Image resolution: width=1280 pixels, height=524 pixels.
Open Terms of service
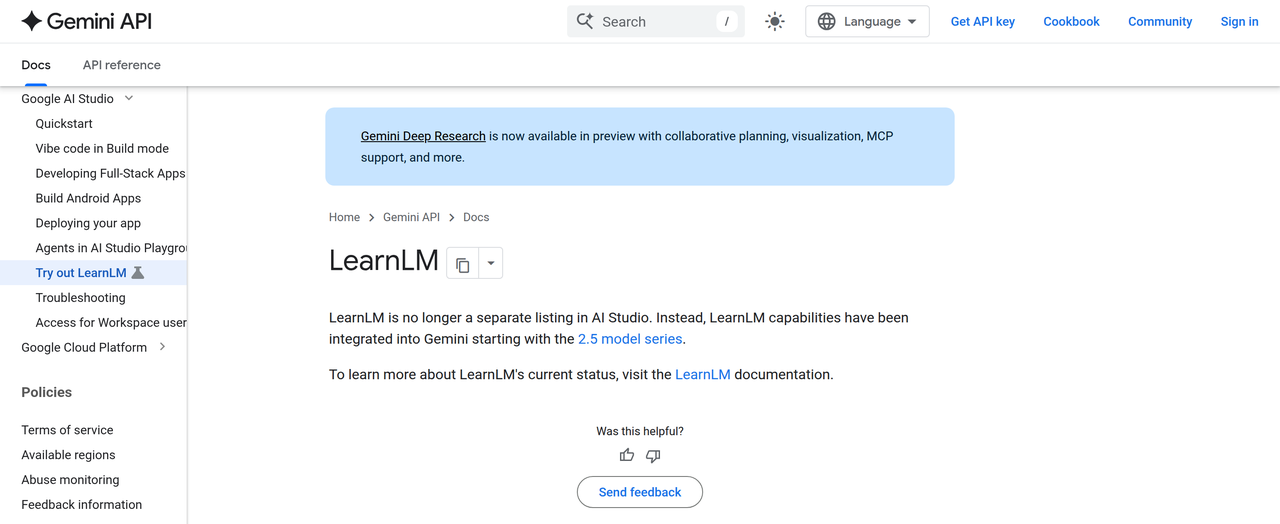[x=67, y=430]
